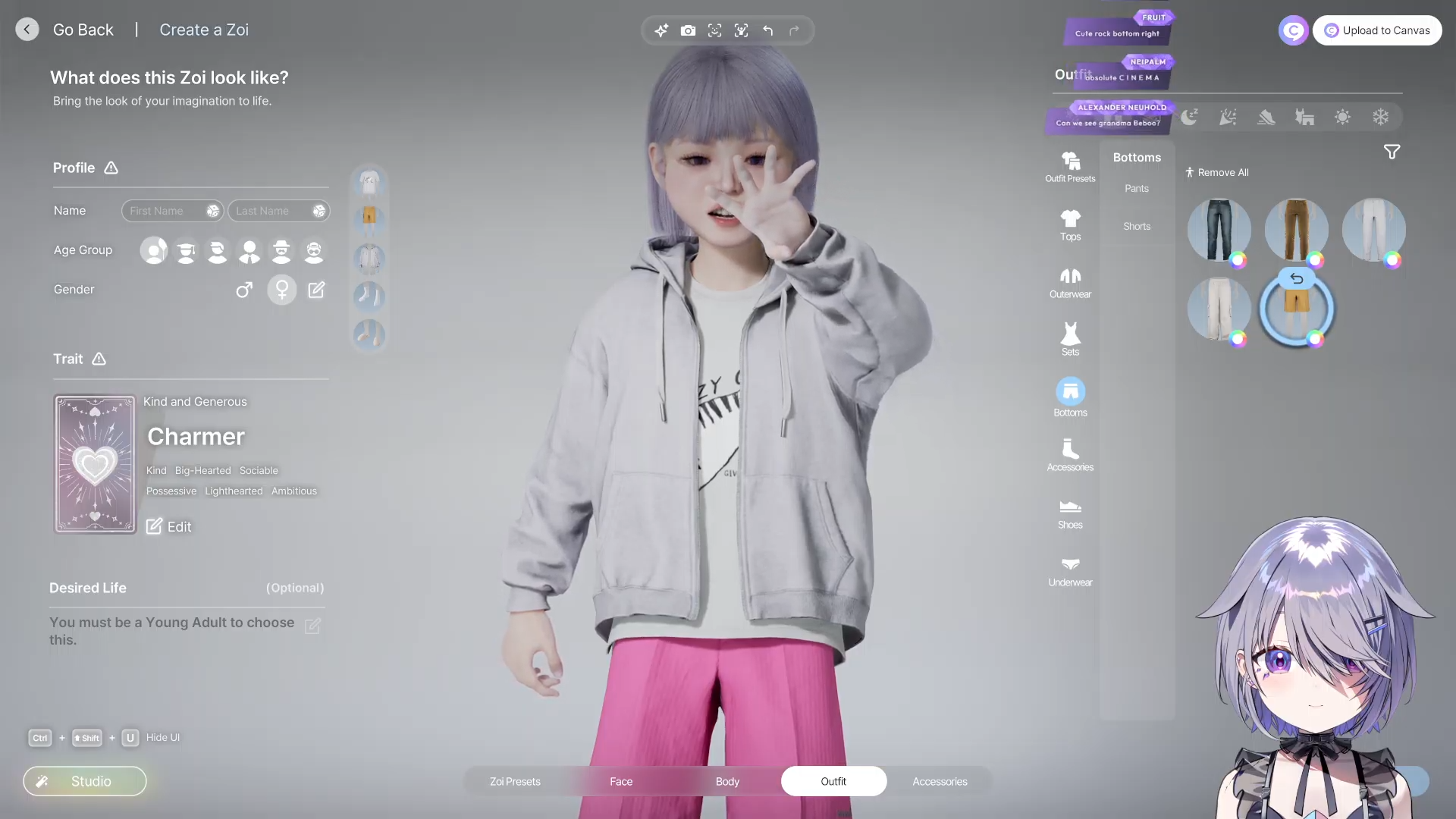Open the Shoes clothing category
The height and width of the screenshot is (819, 1456).
click(x=1070, y=513)
